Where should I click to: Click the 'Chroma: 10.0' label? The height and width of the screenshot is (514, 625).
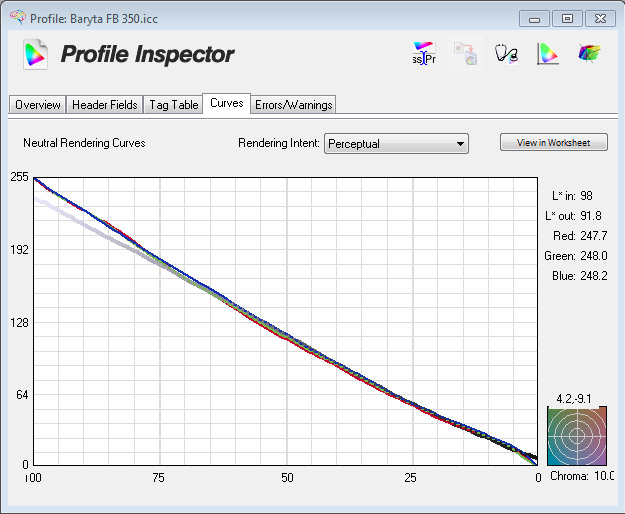[582, 476]
